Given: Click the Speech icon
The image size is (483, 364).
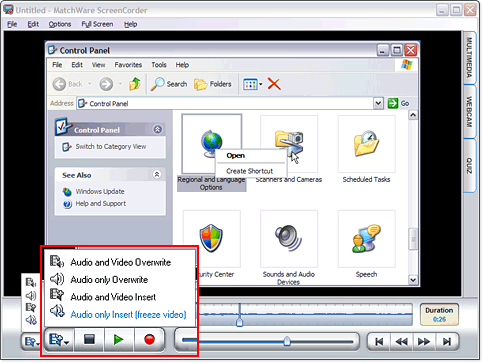Looking at the screenshot, I should click(x=366, y=238).
